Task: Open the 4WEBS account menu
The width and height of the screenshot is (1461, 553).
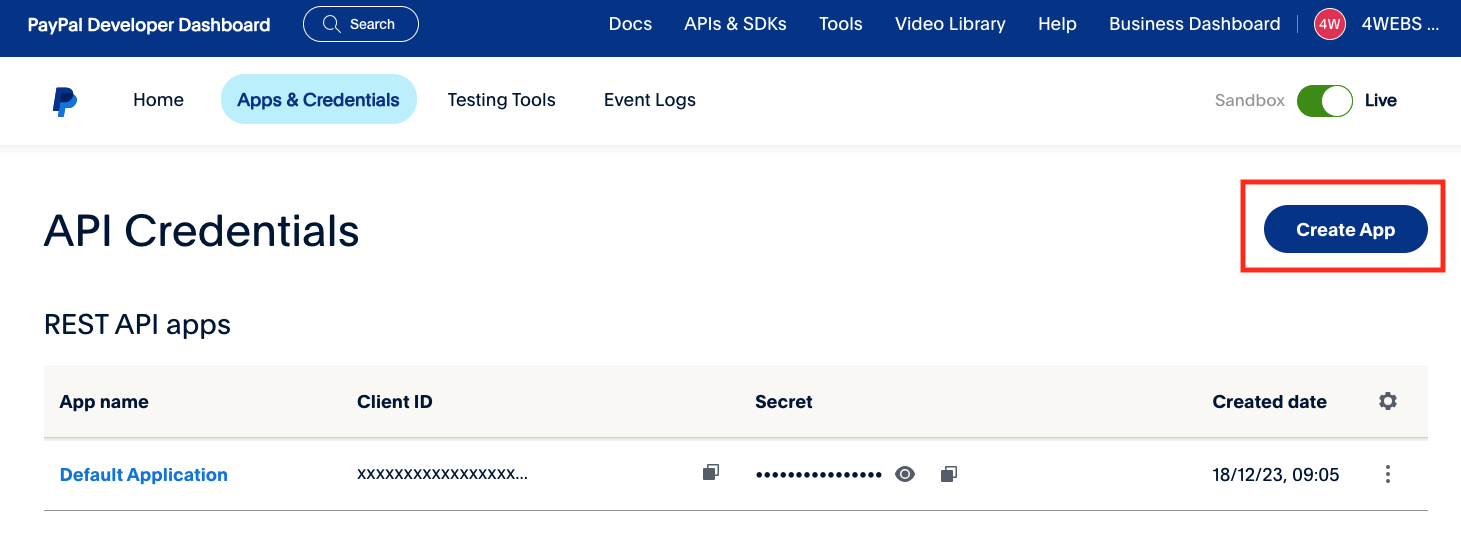Action: [x=1401, y=24]
